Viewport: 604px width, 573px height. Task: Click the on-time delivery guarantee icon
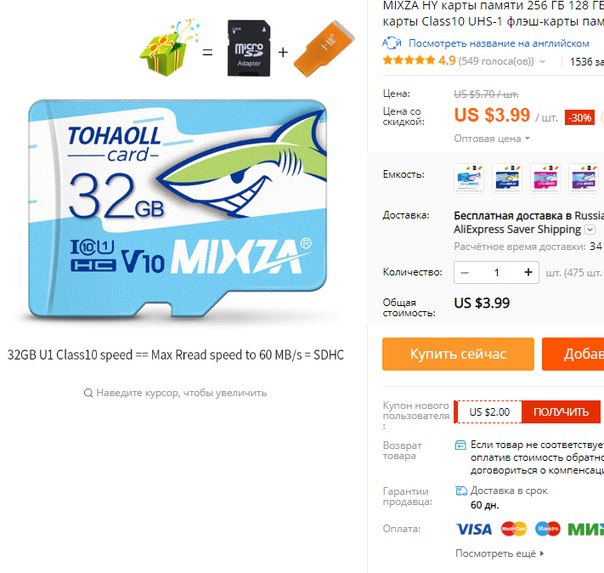click(x=461, y=491)
